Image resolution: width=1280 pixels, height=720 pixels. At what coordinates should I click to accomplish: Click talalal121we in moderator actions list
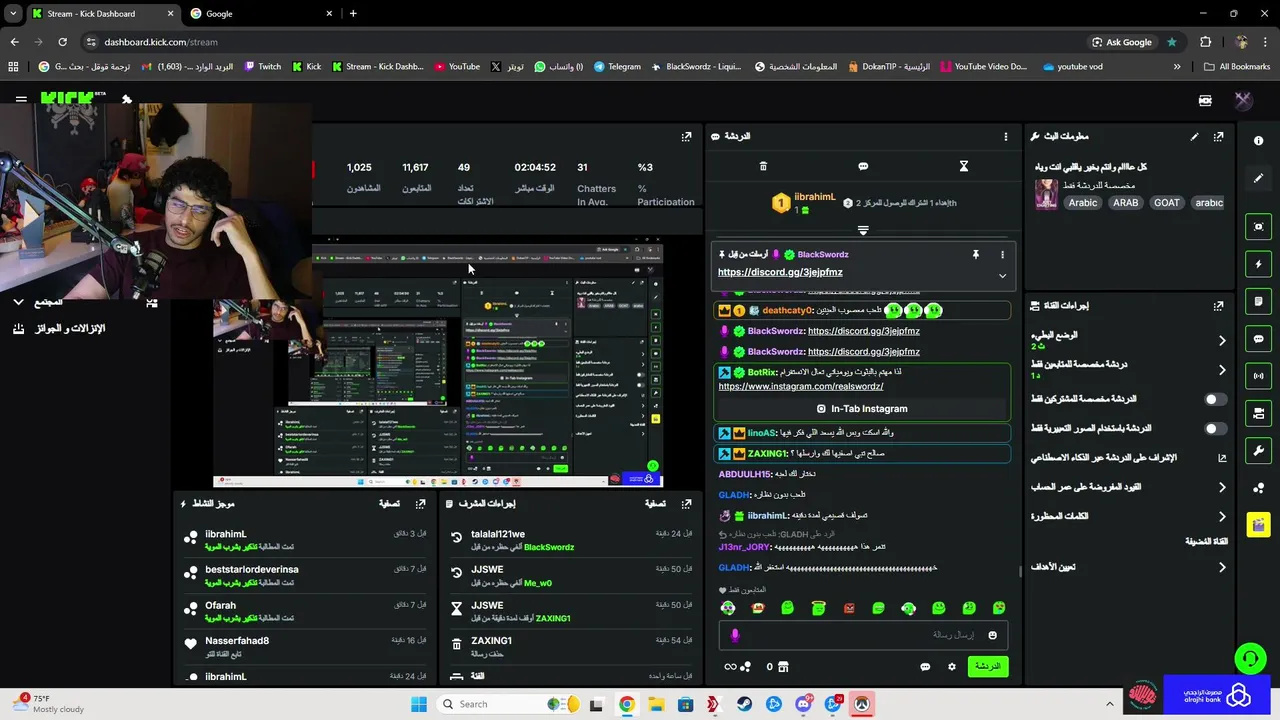pyautogui.click(x=498, y=534)
